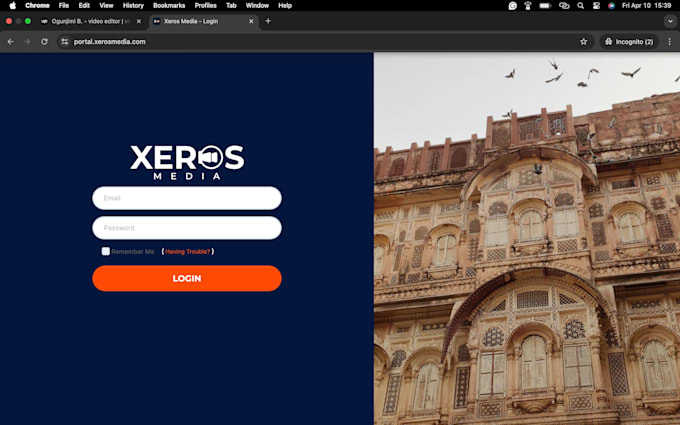Focus the Password input field

click(187, 228)
